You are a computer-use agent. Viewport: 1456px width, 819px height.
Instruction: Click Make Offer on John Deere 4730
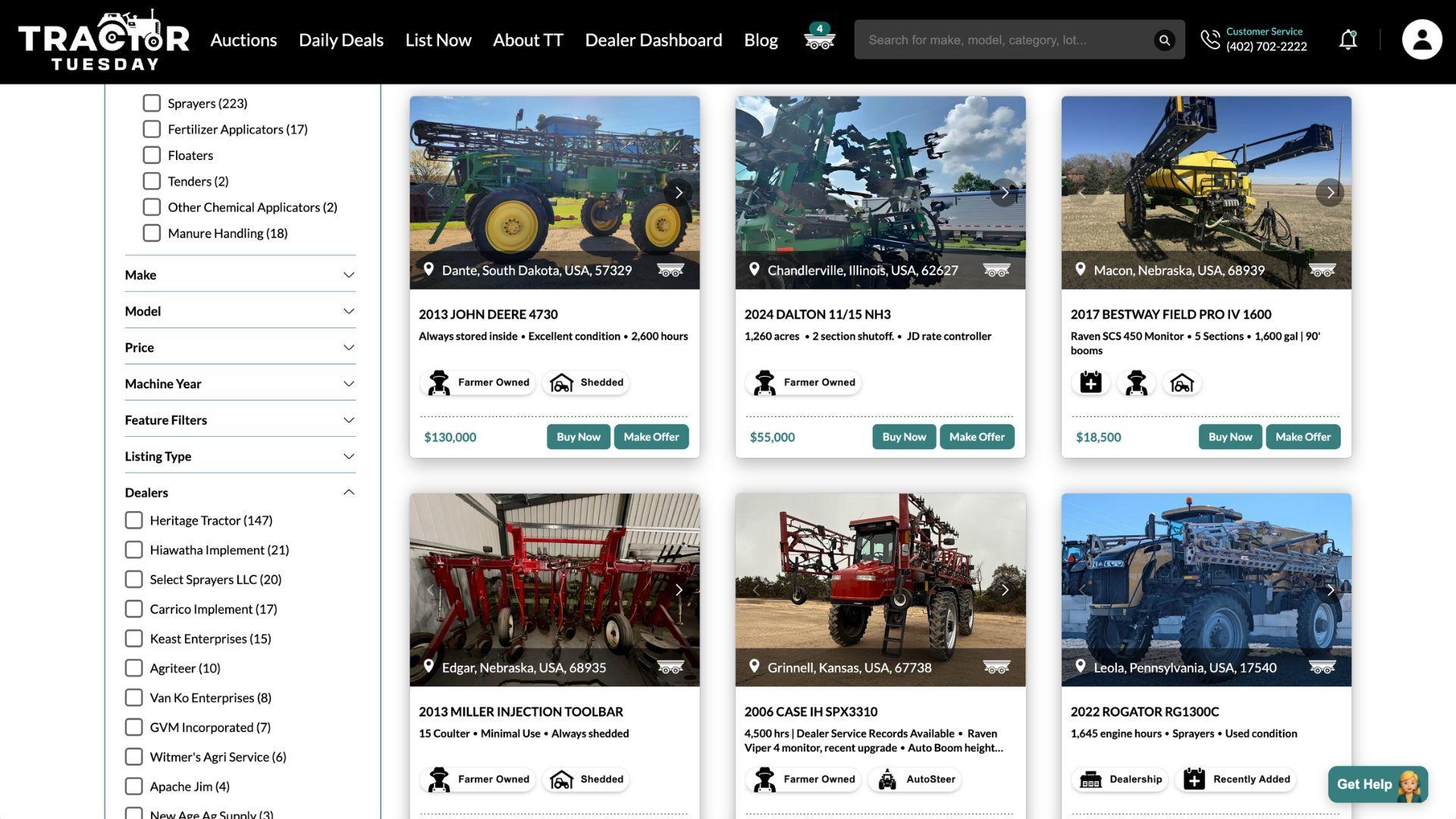(651, 437)
